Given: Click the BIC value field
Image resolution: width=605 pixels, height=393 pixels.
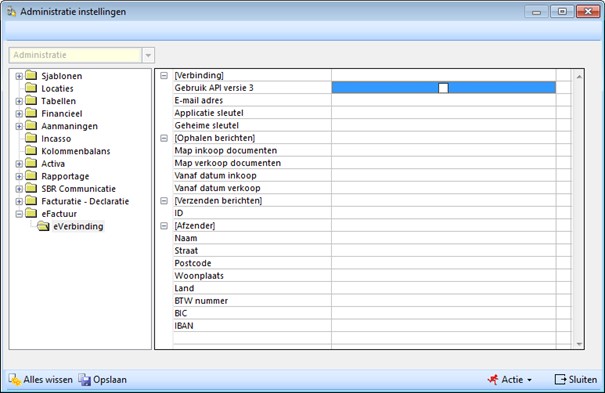Looking at the screenshot, I should (x=444, y=313).
